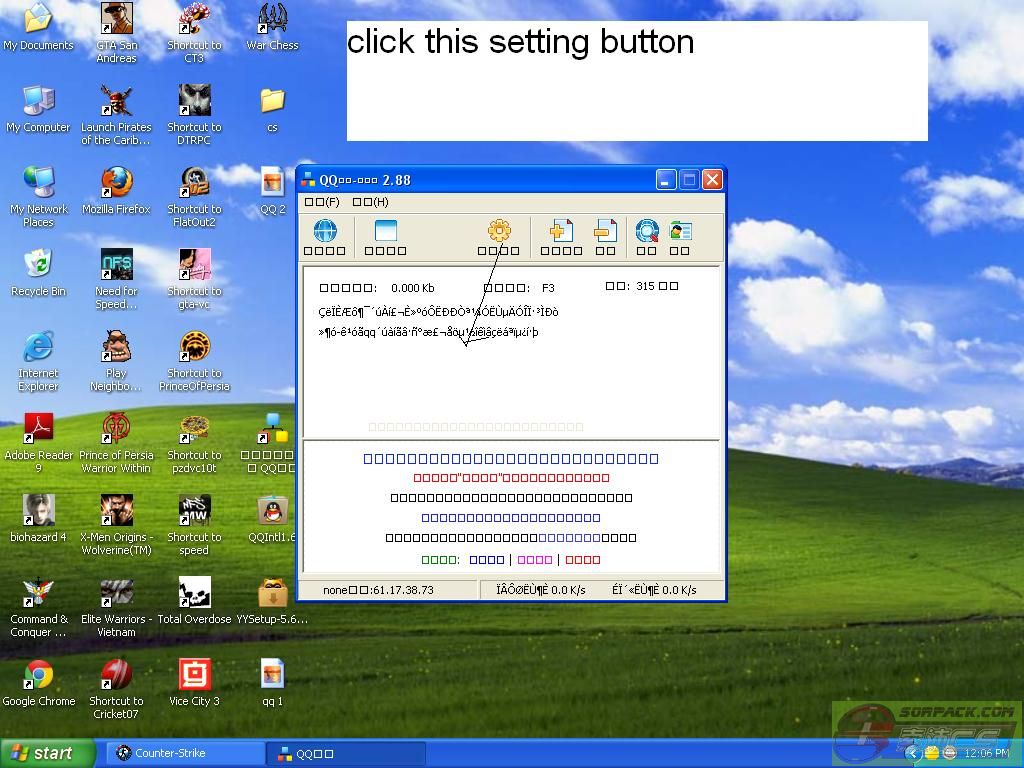Open the (H) menu in QQ window

[370, 202]
